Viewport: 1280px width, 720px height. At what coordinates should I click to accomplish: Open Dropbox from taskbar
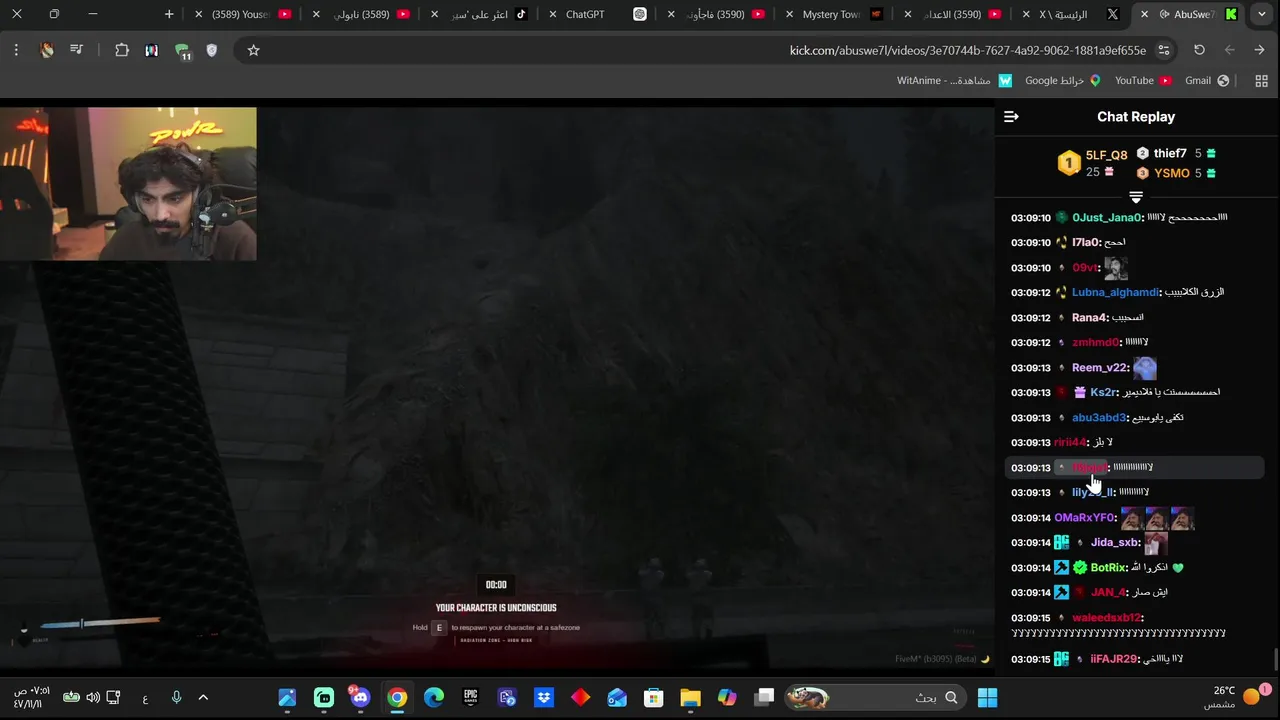coord(544,697)
